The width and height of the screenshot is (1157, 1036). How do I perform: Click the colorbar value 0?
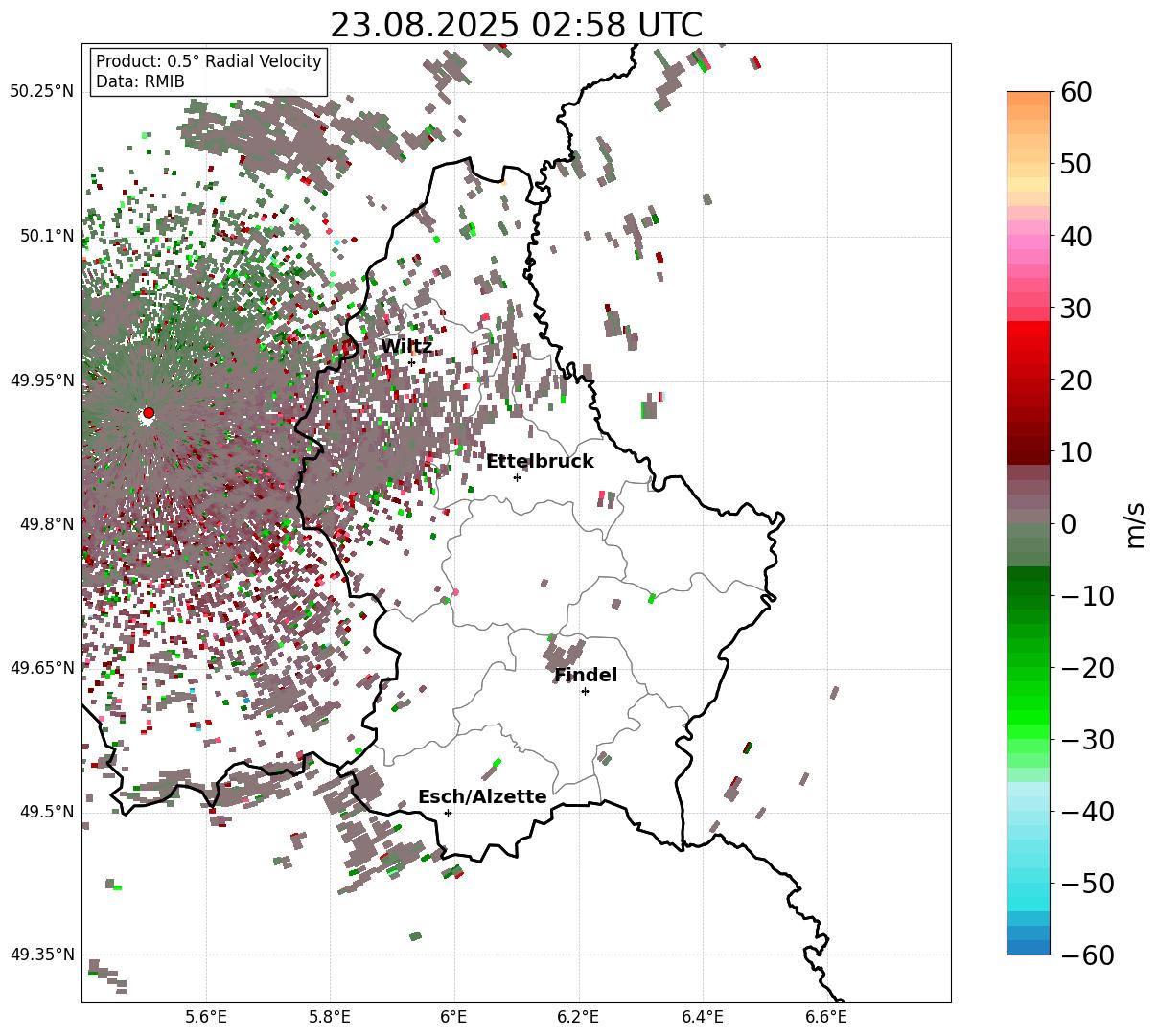[1068, 523]
